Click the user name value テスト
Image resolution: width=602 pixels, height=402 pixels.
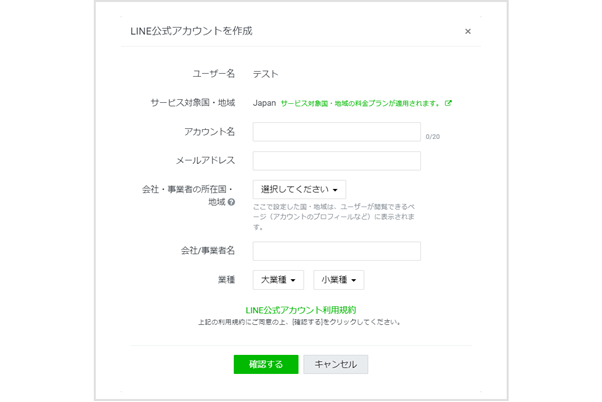coord(265,73)
